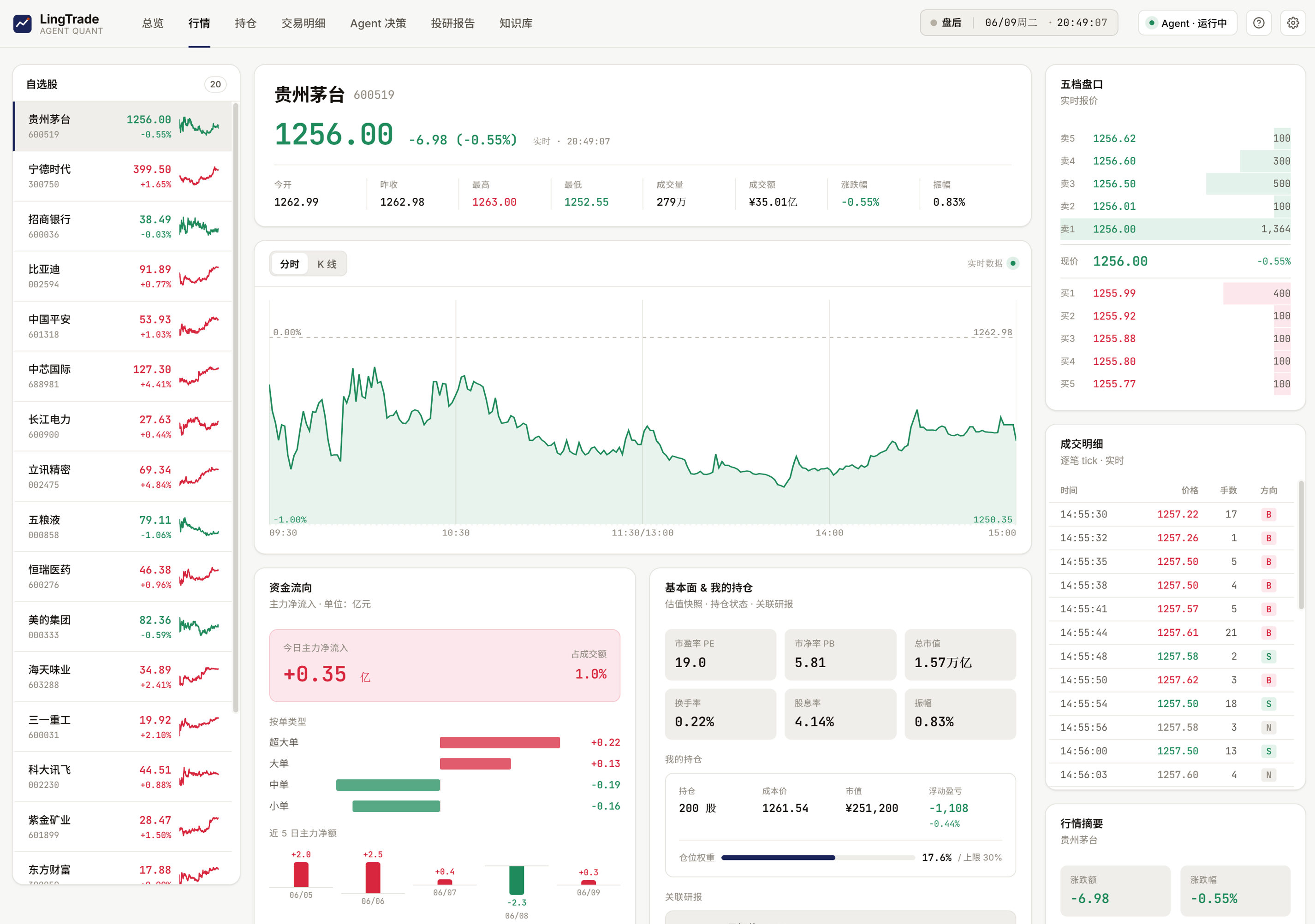Open the 投研报告 tab
Screen dimensions: 1315x924
click(x=452, y=24)
